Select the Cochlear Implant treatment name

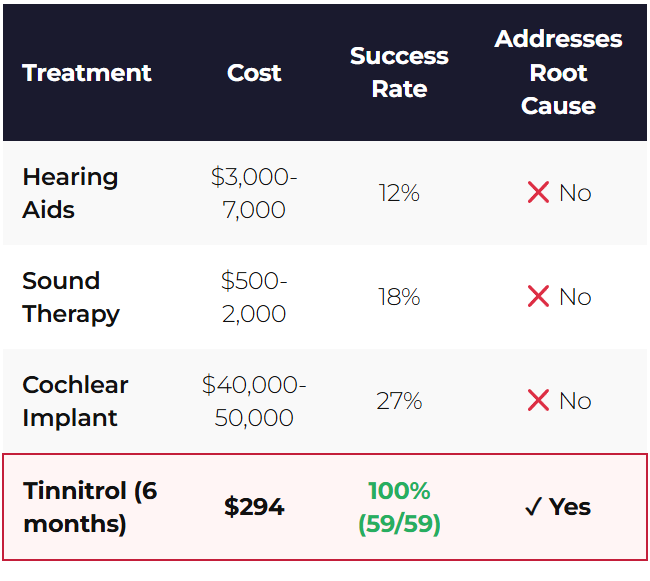tap(75, 401)
